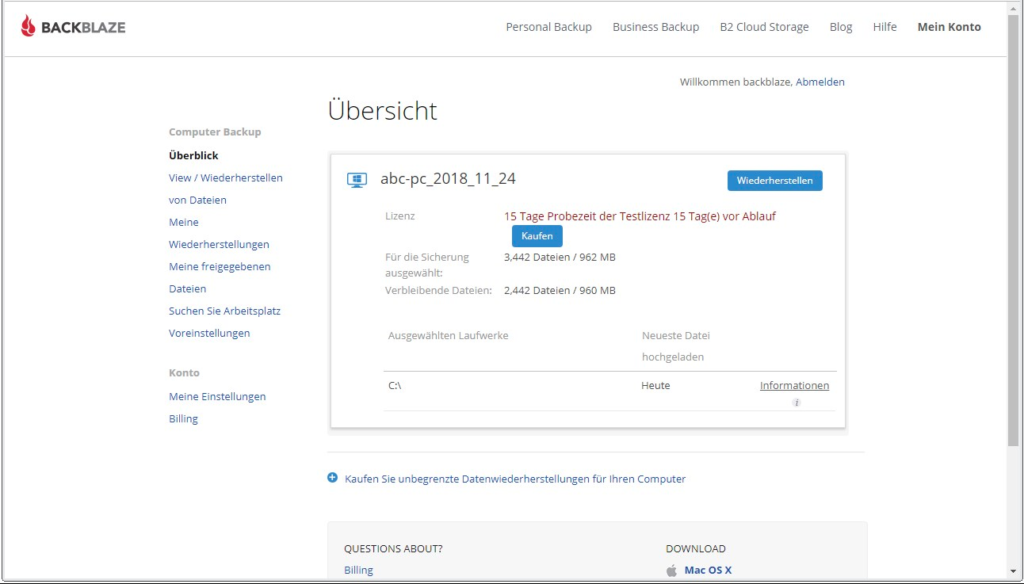Click the Mac OS X download link
Screen dimensions: 1024x584
(708, 570)
